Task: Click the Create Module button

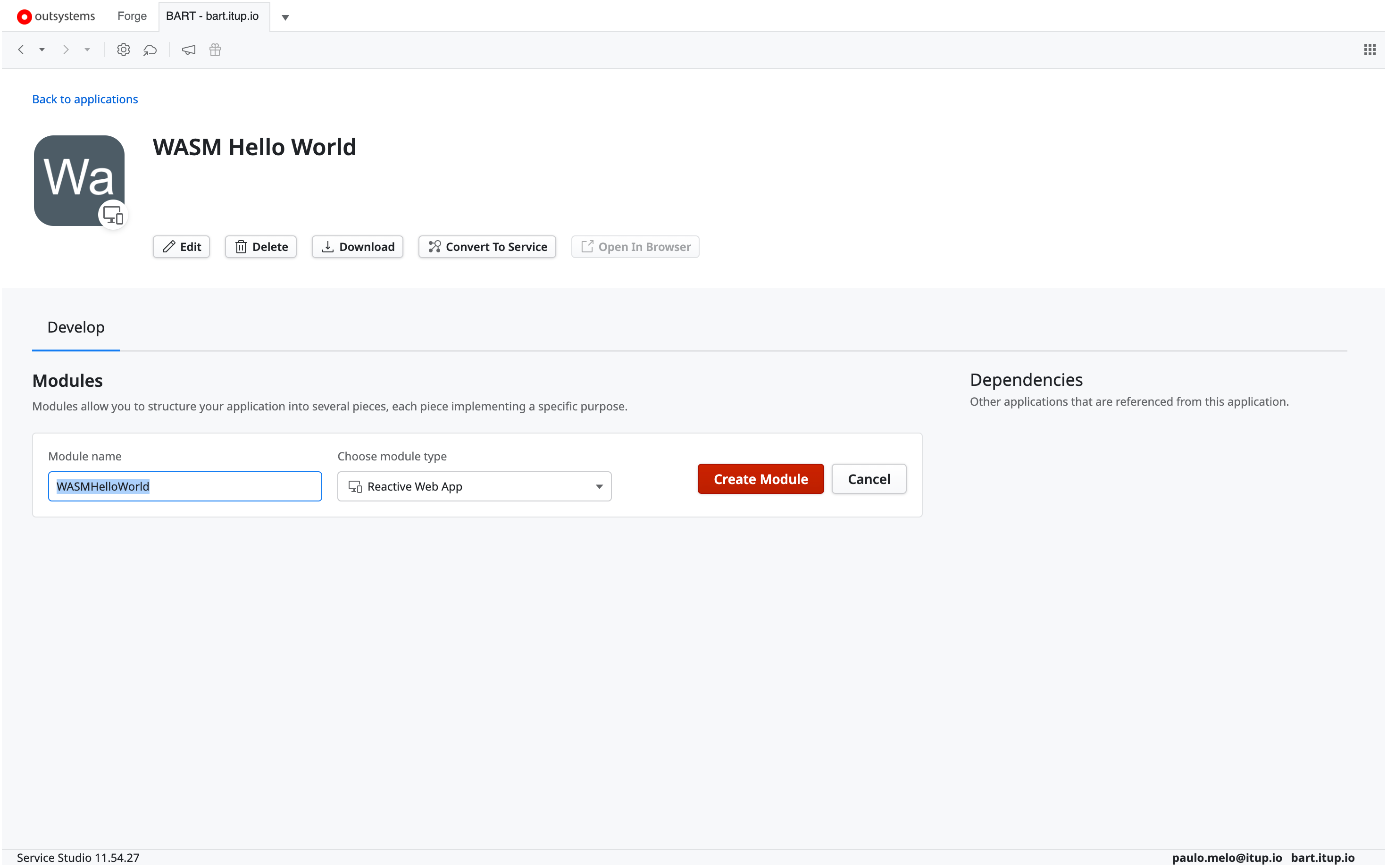Action: click(x=760, y=479)
